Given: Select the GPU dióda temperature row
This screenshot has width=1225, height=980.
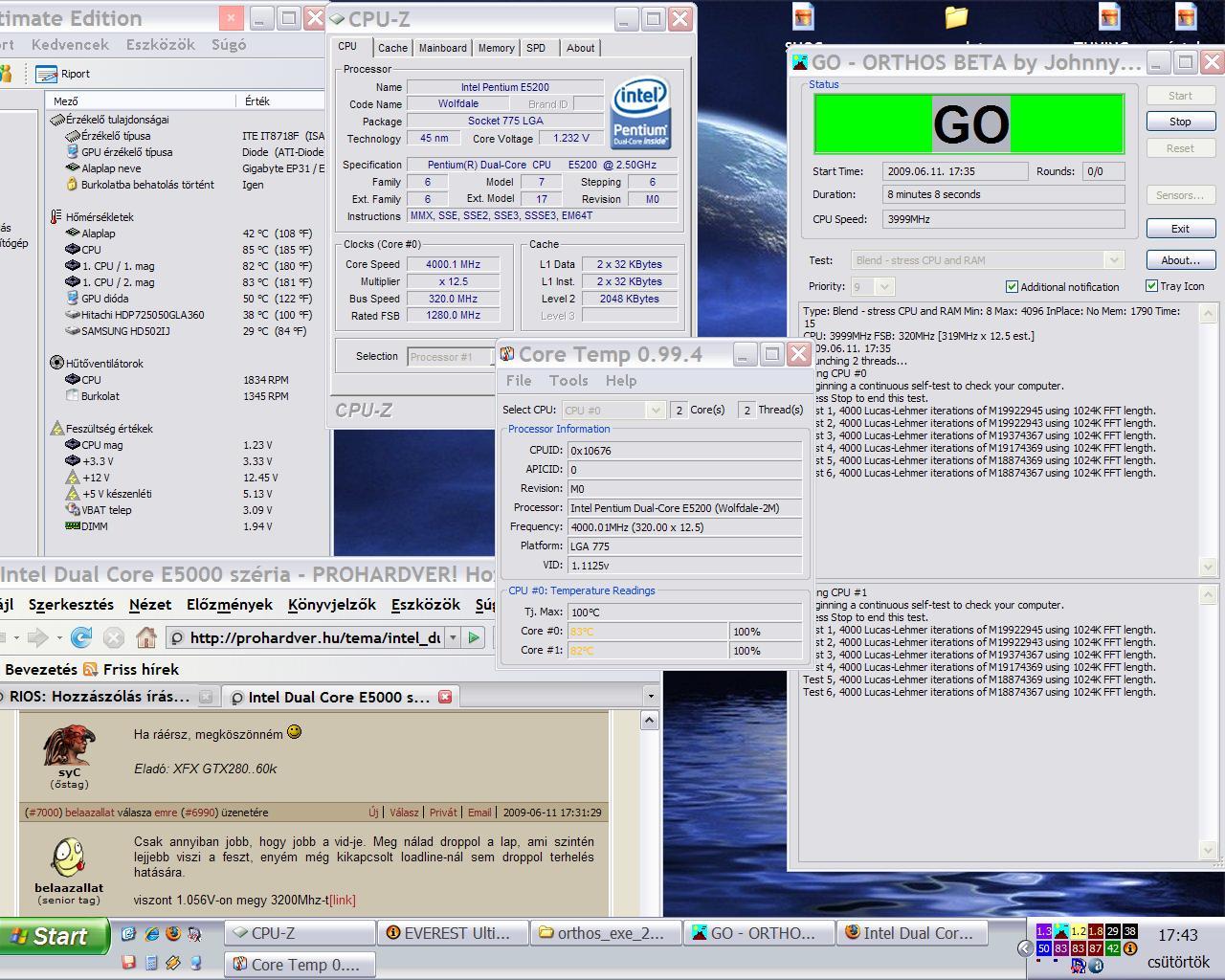Looking at the screenshot, I should pos(187,299).
